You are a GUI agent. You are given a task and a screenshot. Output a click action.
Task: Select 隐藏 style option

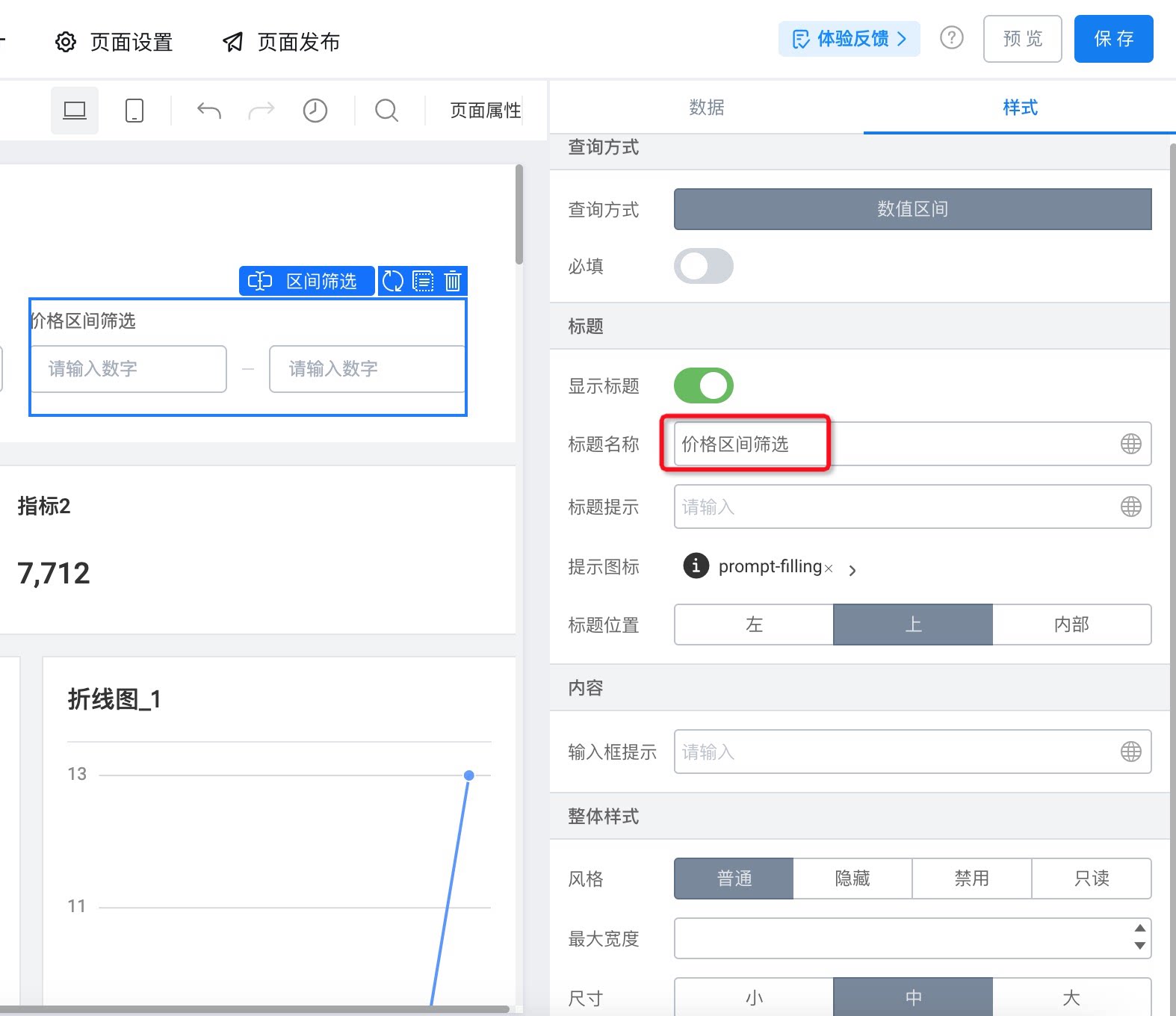[852, 879]
